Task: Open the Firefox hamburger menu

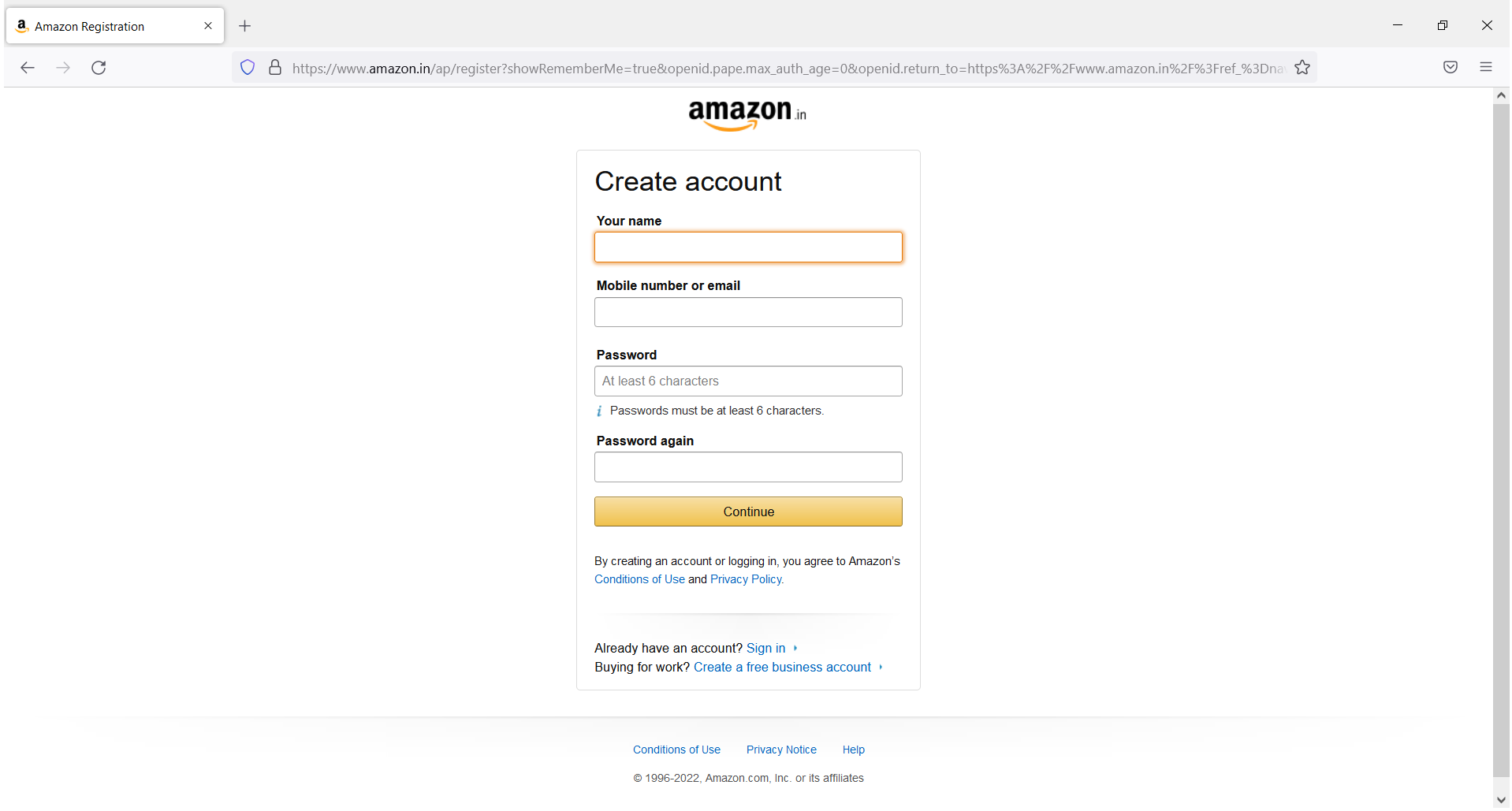Action: pyautogui.click(x=1487, y=67)
